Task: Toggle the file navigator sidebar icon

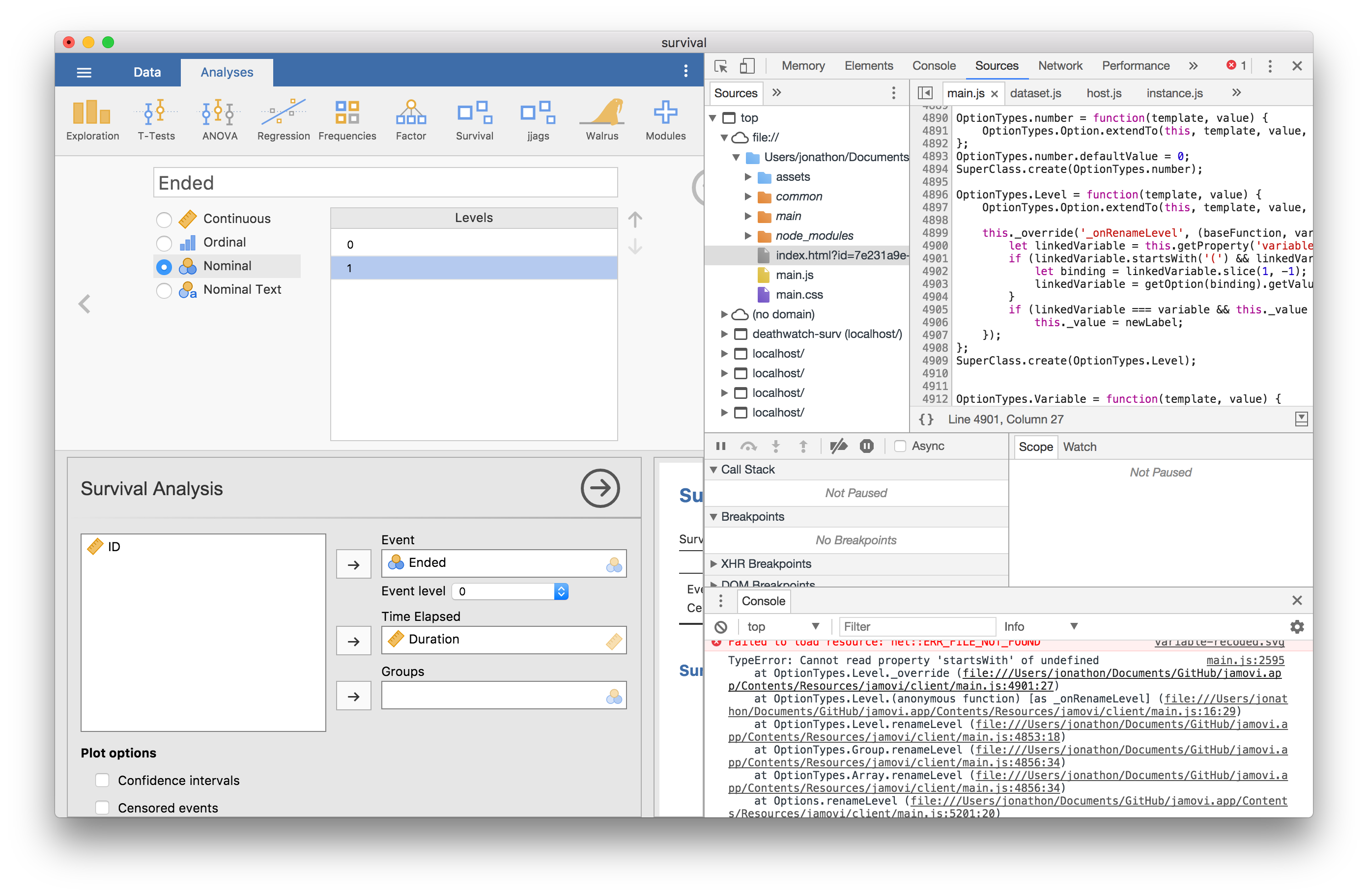Action: point(925,92)
